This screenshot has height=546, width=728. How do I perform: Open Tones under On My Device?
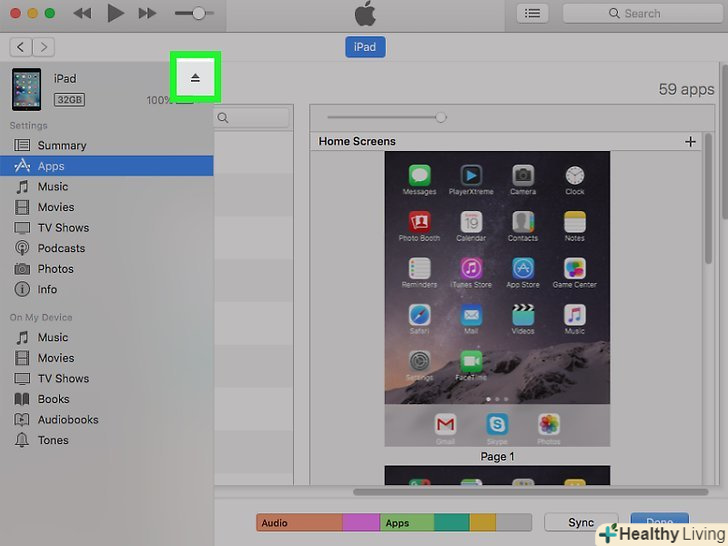pyautogui.click(x=53, y=440)
